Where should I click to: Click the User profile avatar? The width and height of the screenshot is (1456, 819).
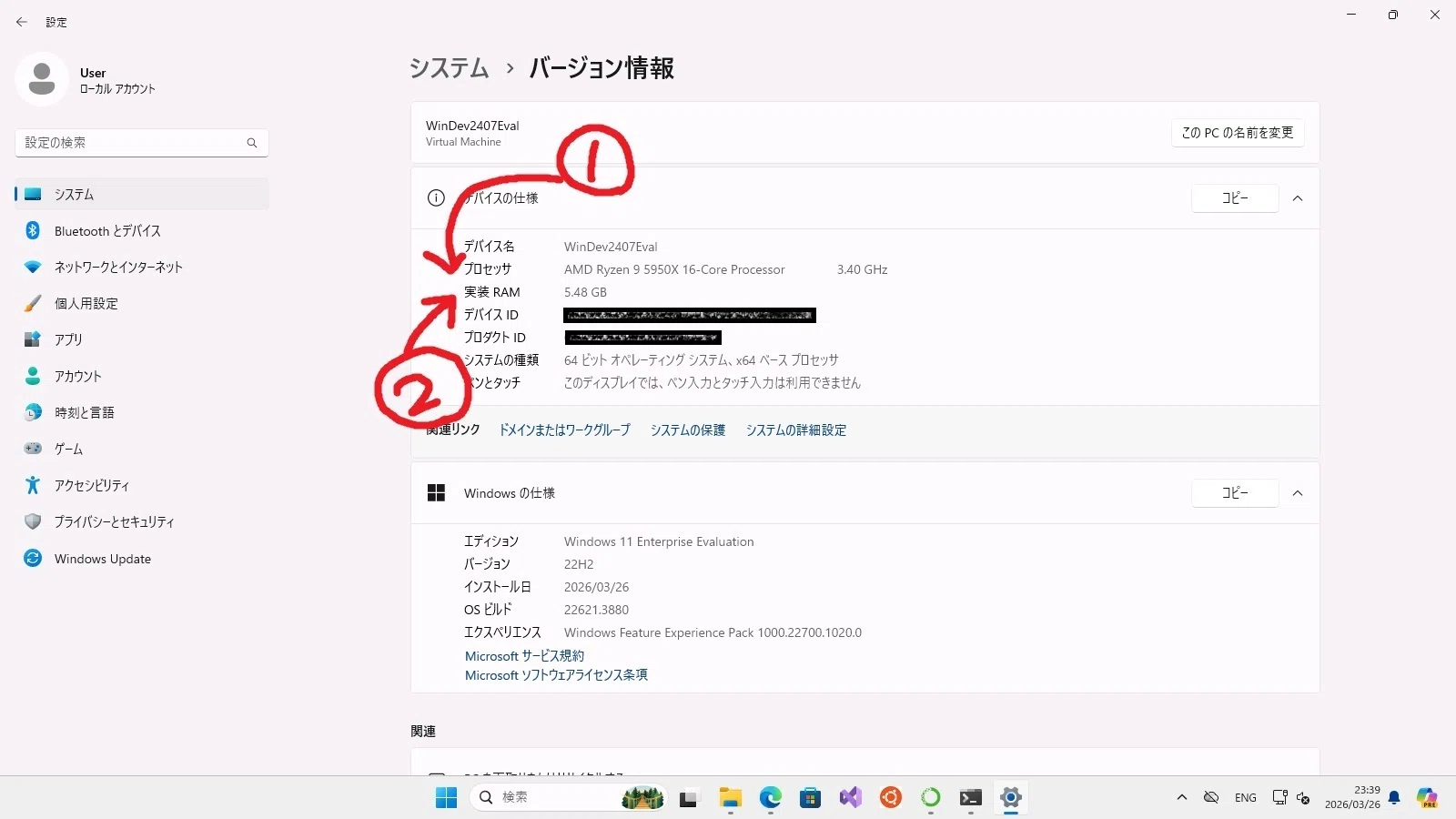[42, 79]
